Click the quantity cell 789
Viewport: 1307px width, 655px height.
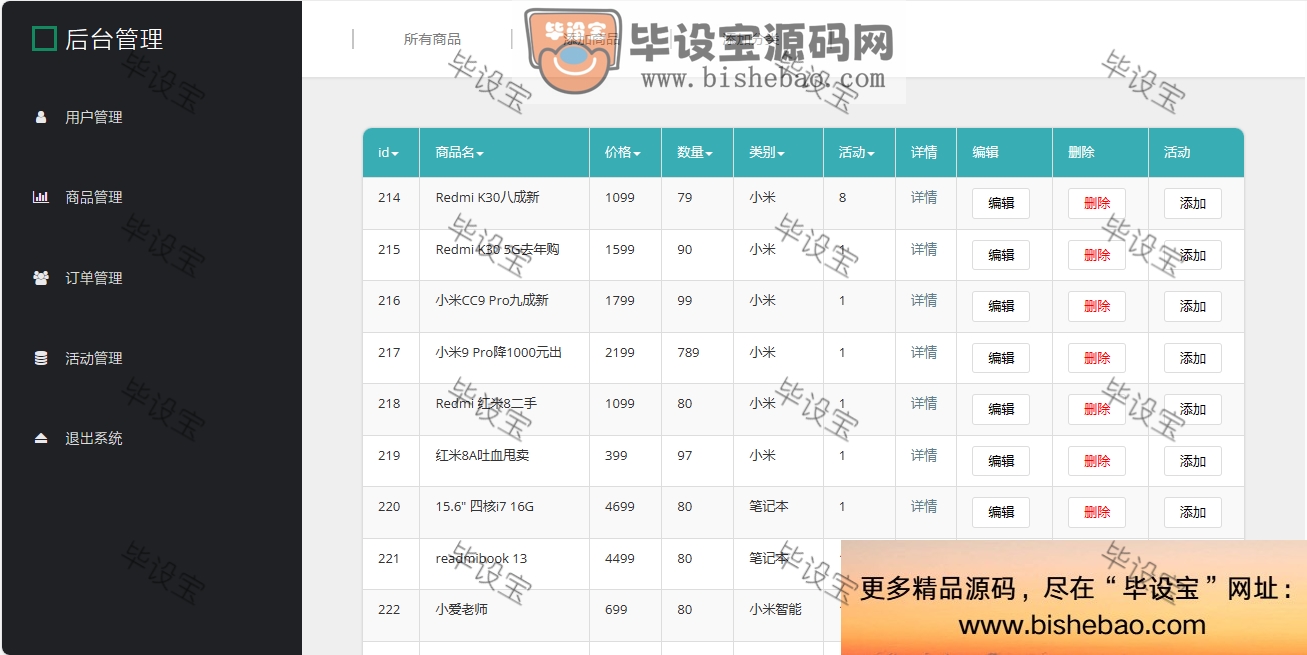coord(688,352)
